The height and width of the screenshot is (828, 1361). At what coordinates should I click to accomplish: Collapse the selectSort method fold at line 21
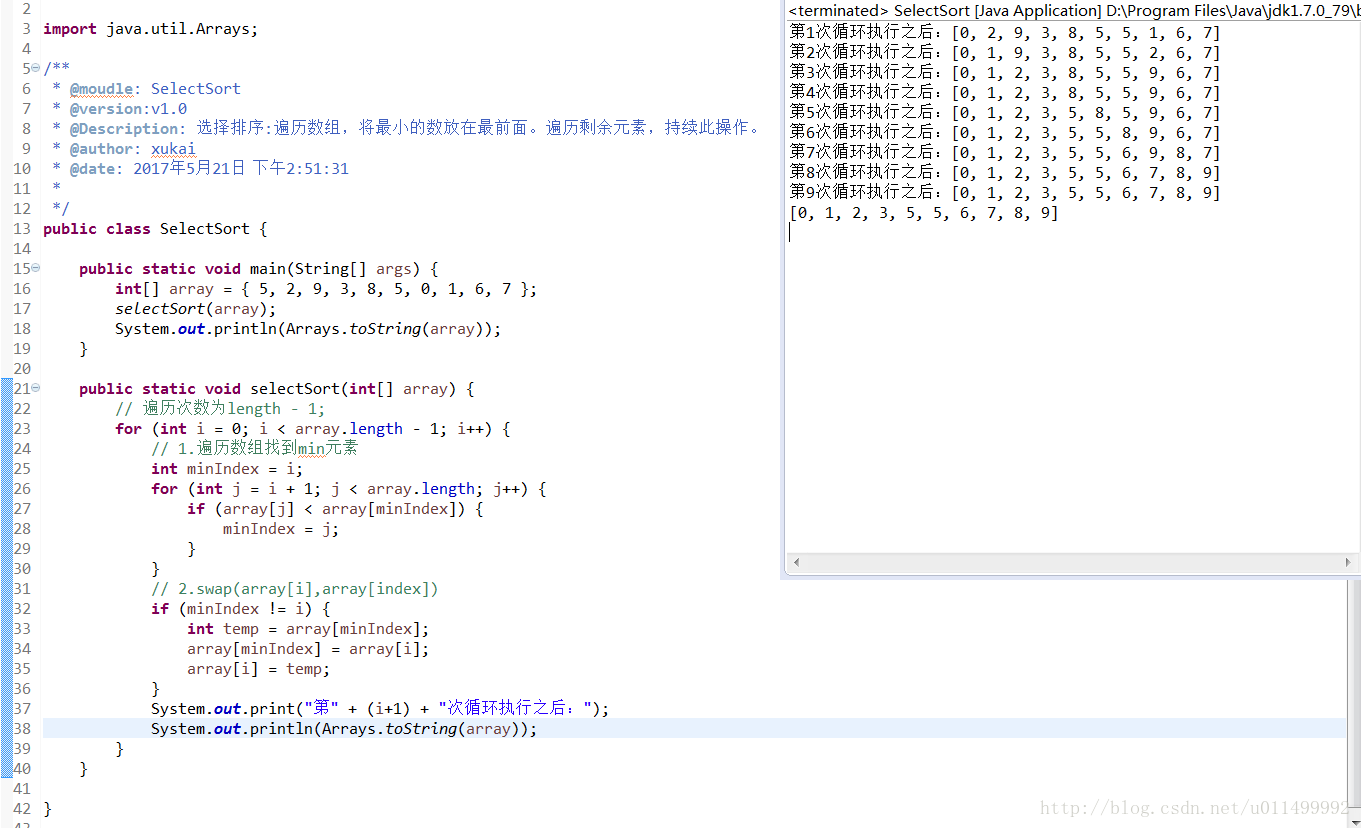[36, 388]
